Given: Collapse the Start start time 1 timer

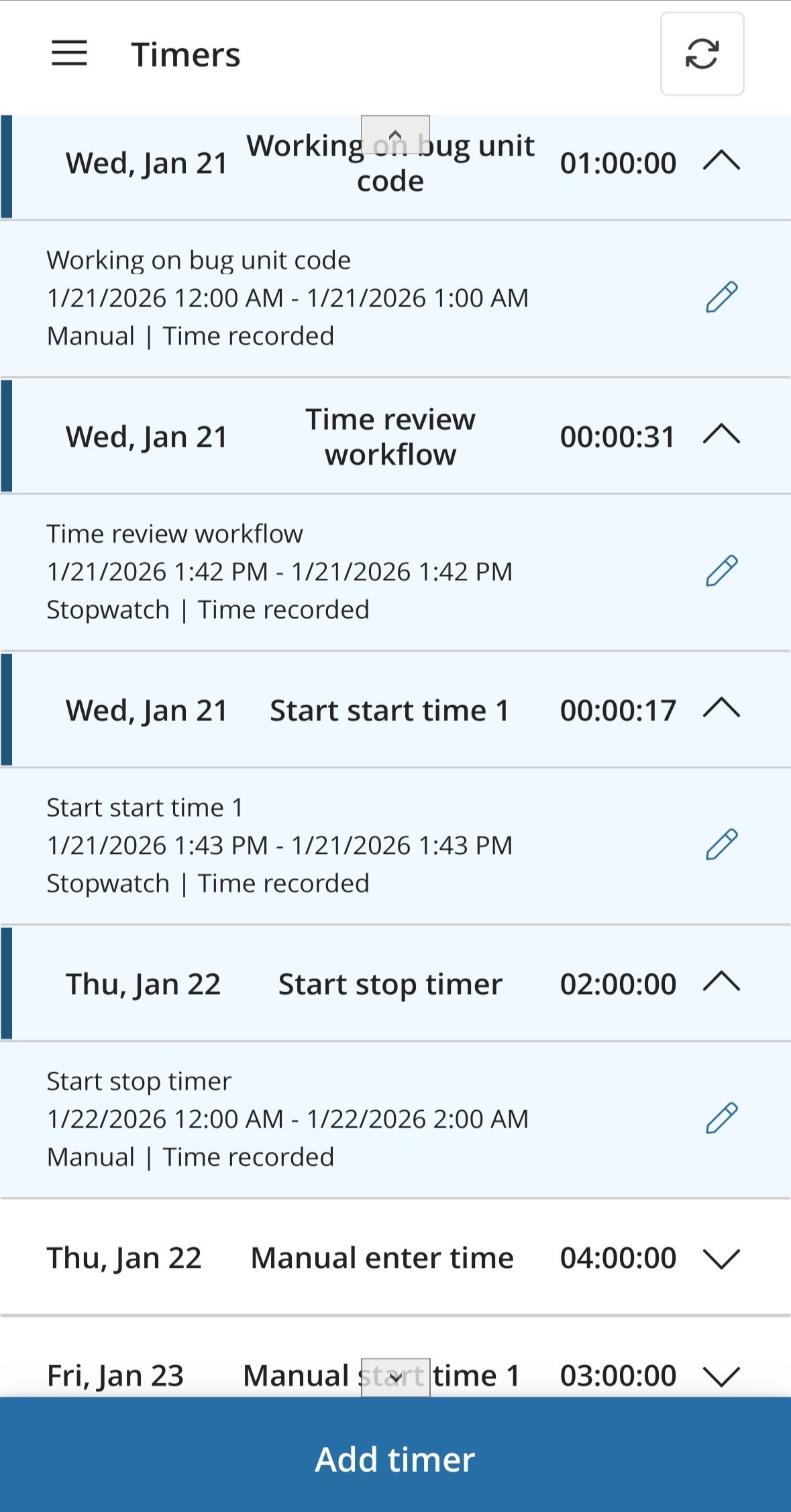Looking at the screenshot, I should tap(721, 709).
